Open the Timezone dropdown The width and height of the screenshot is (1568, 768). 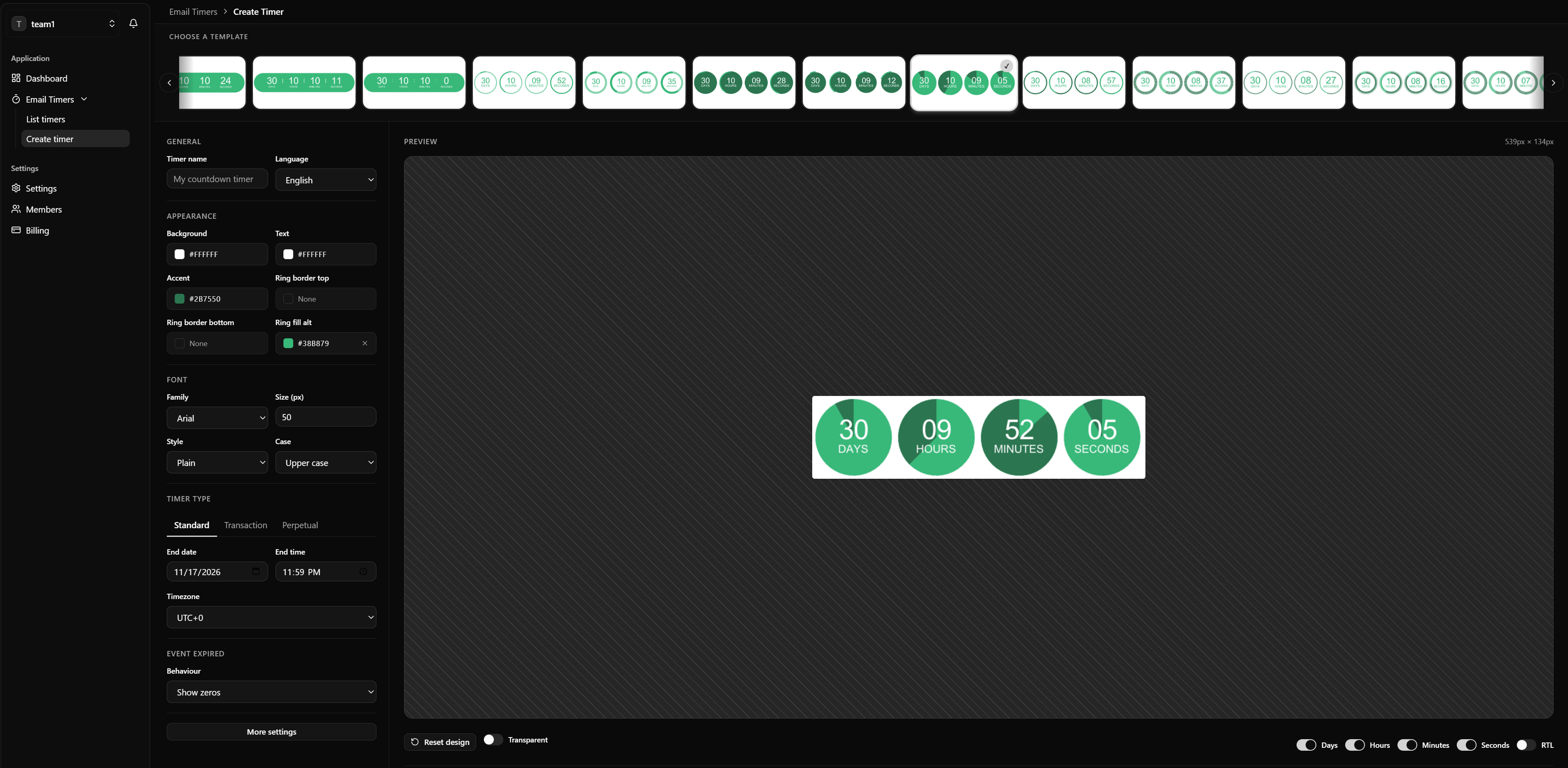coord(271,617)
